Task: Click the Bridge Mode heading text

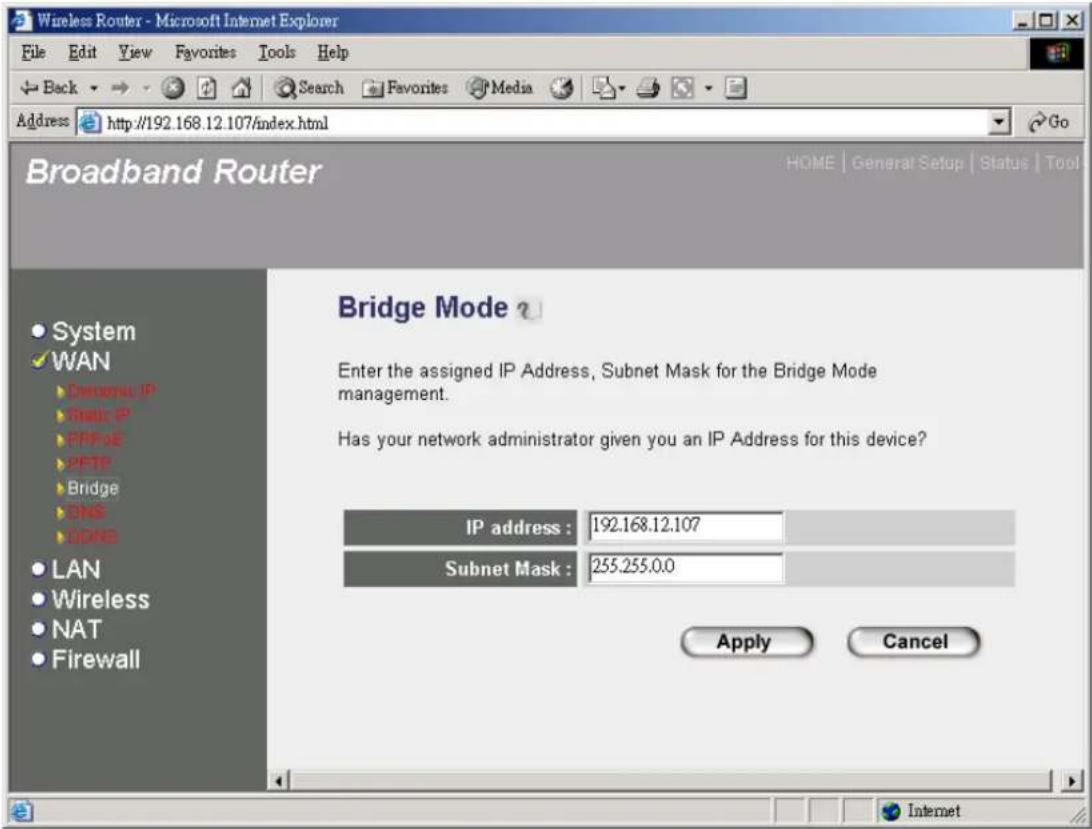Action: point(423,308)
